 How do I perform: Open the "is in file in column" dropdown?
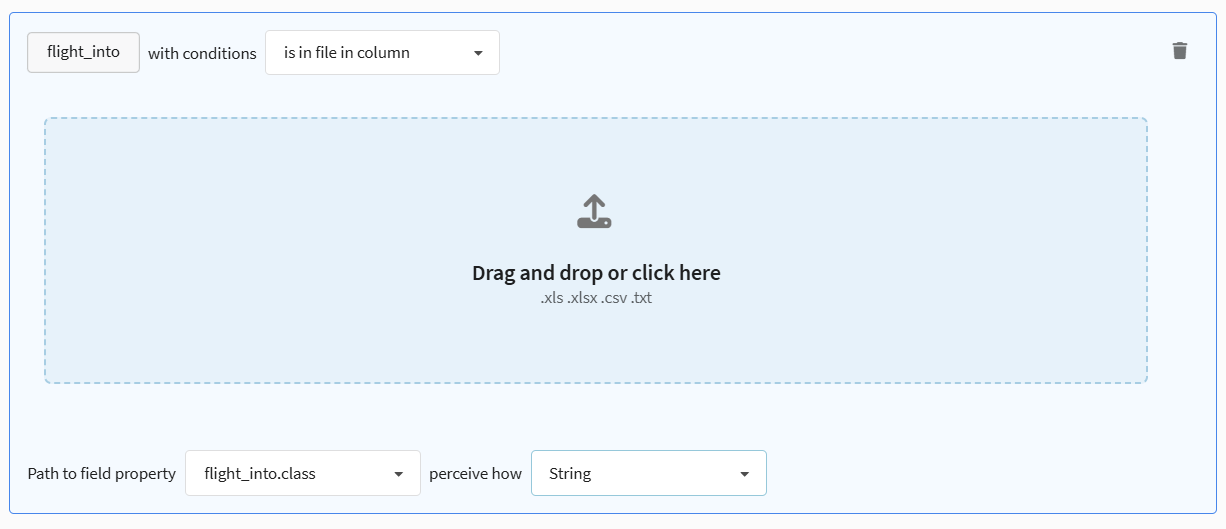[382, 53]
